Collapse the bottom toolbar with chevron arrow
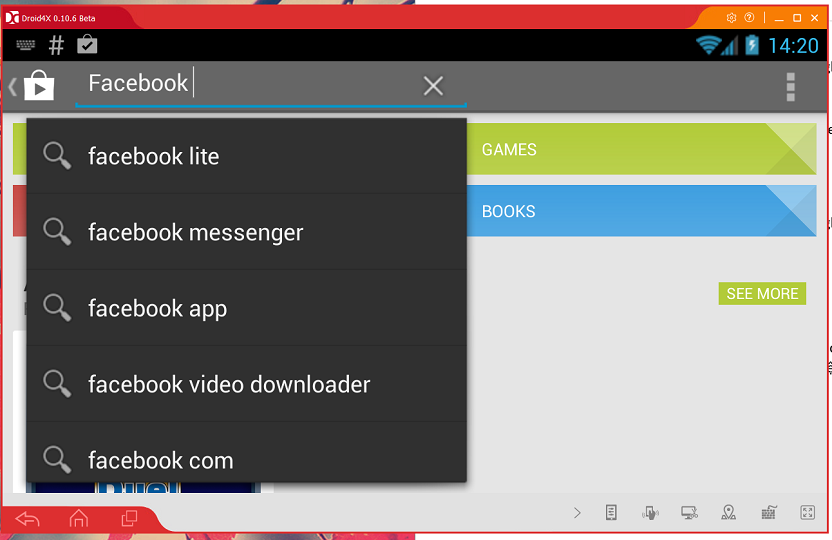The width and height of the screenshot is (832, 540). coord(577,512)
